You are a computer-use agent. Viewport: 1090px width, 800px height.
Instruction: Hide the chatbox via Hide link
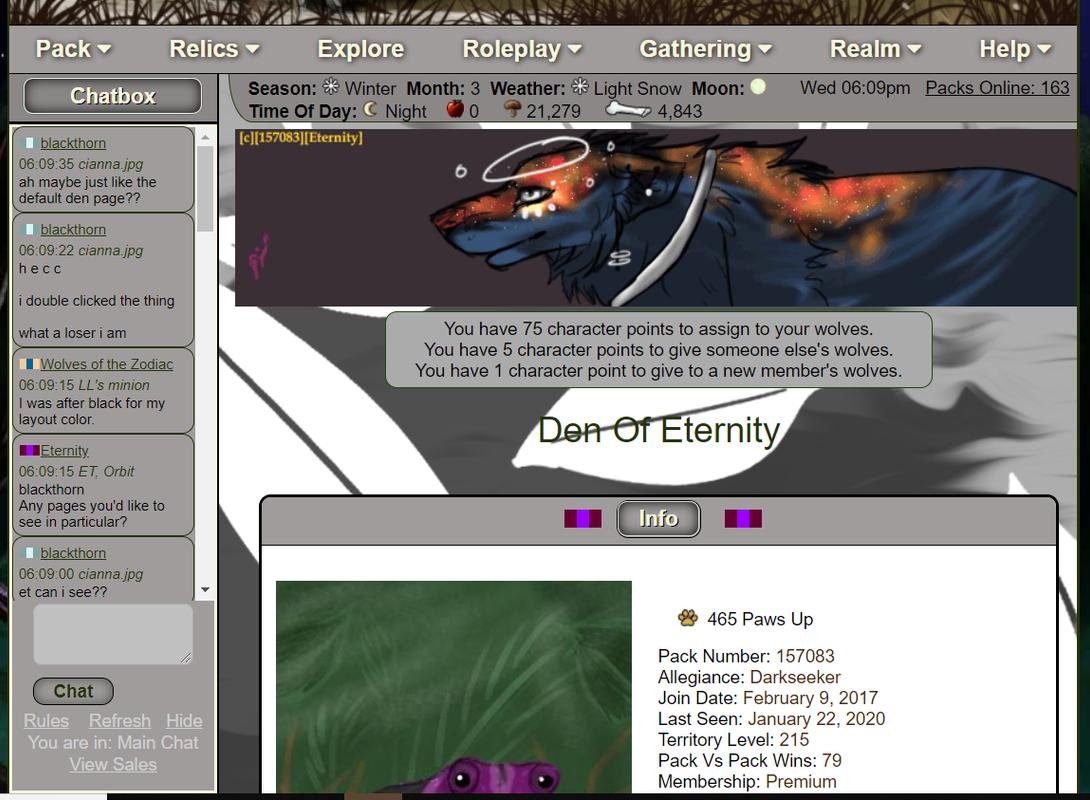184,721
